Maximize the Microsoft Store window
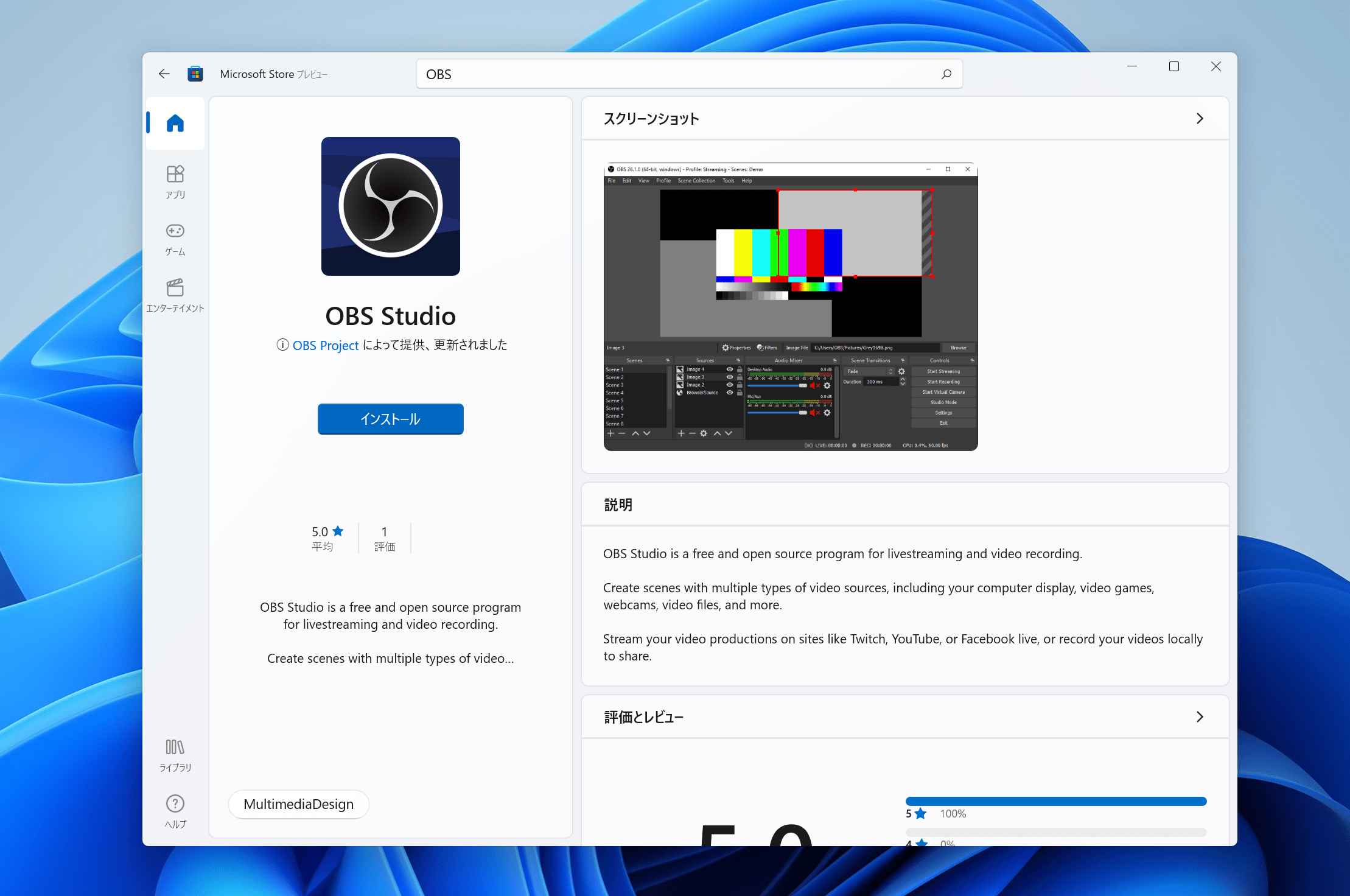 click(1174, 66)
